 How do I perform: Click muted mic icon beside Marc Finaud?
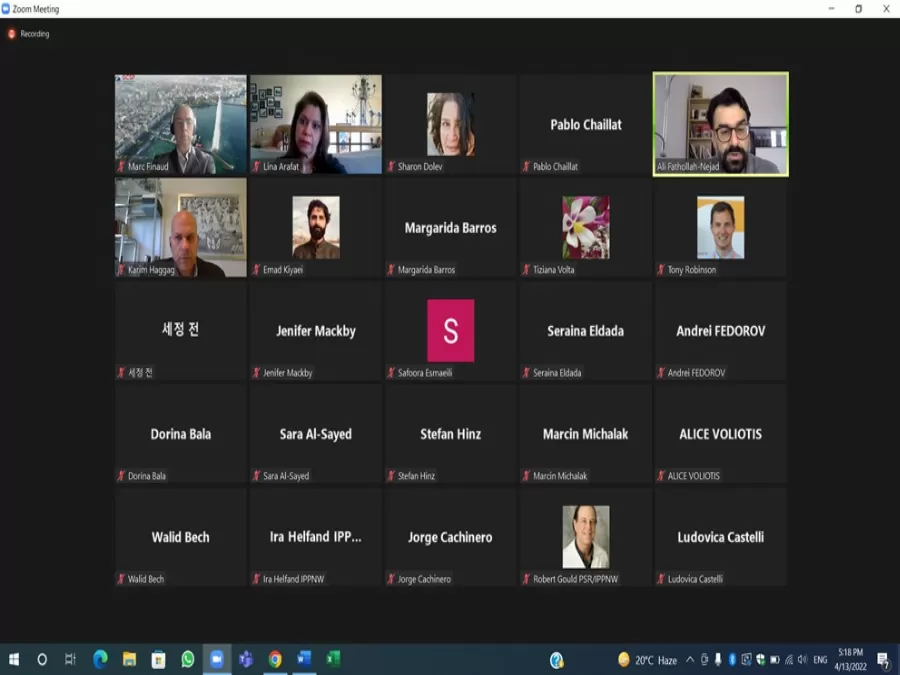click(121, 167)
